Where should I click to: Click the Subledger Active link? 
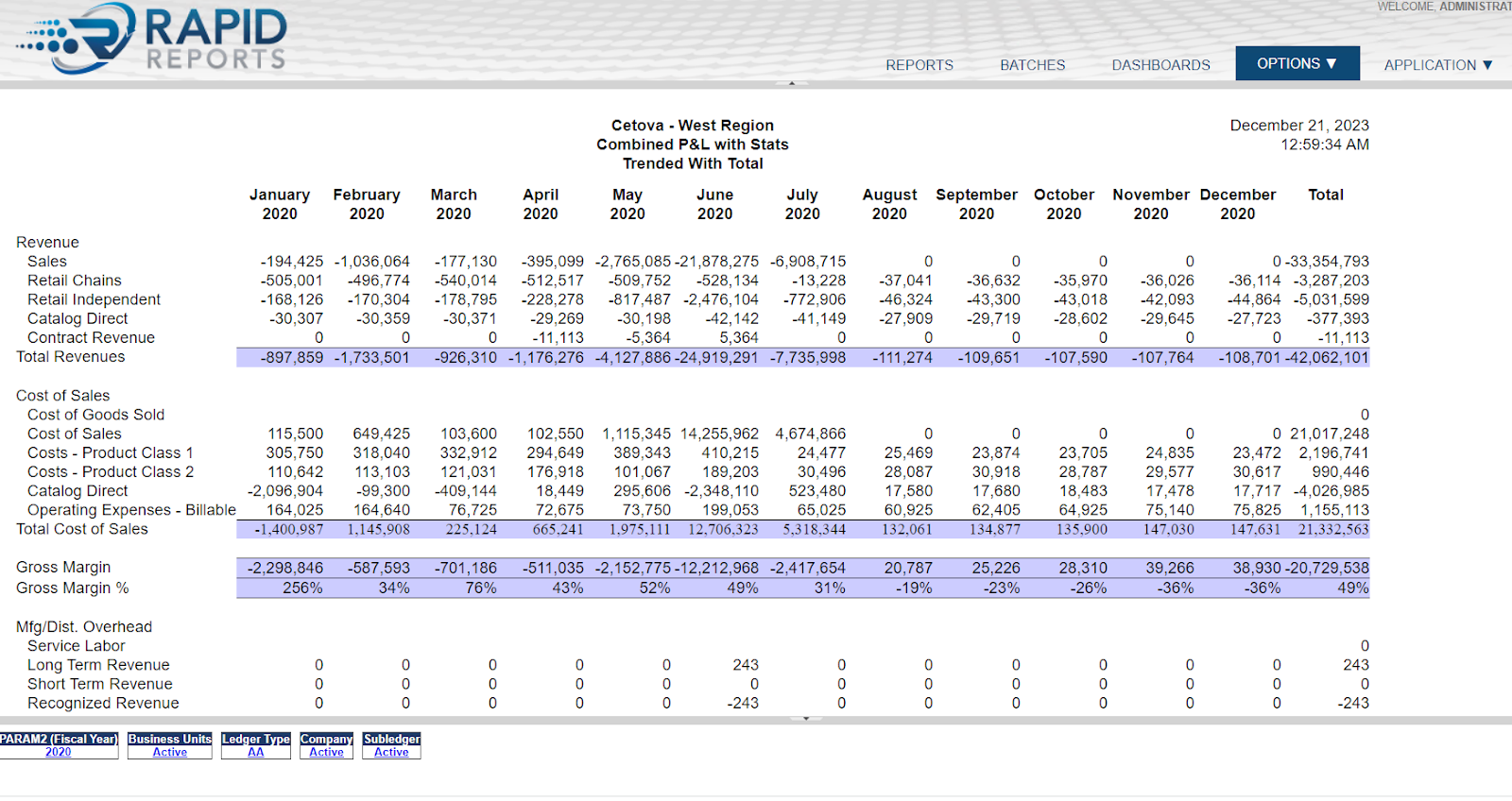point(391,753)
